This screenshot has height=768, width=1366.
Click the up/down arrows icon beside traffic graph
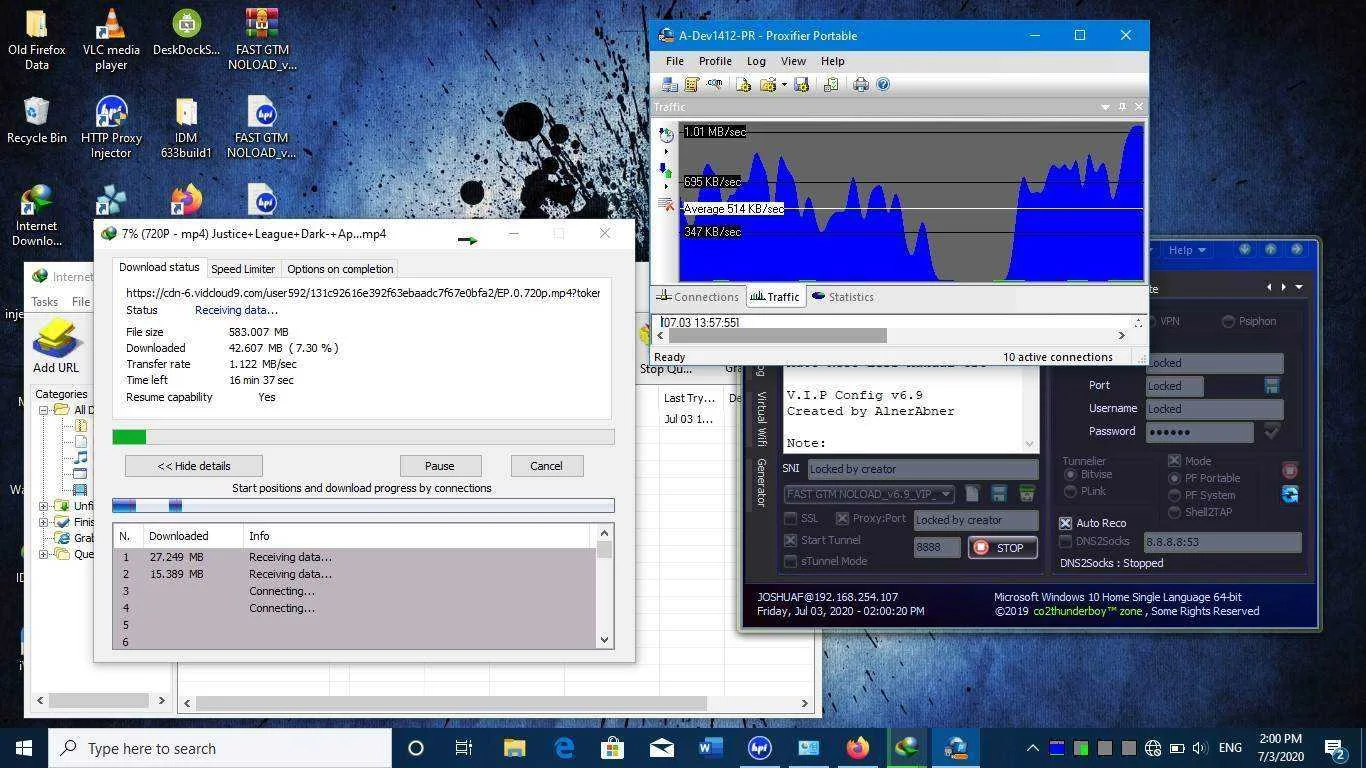pyautogui.click(x=666, y=171)
